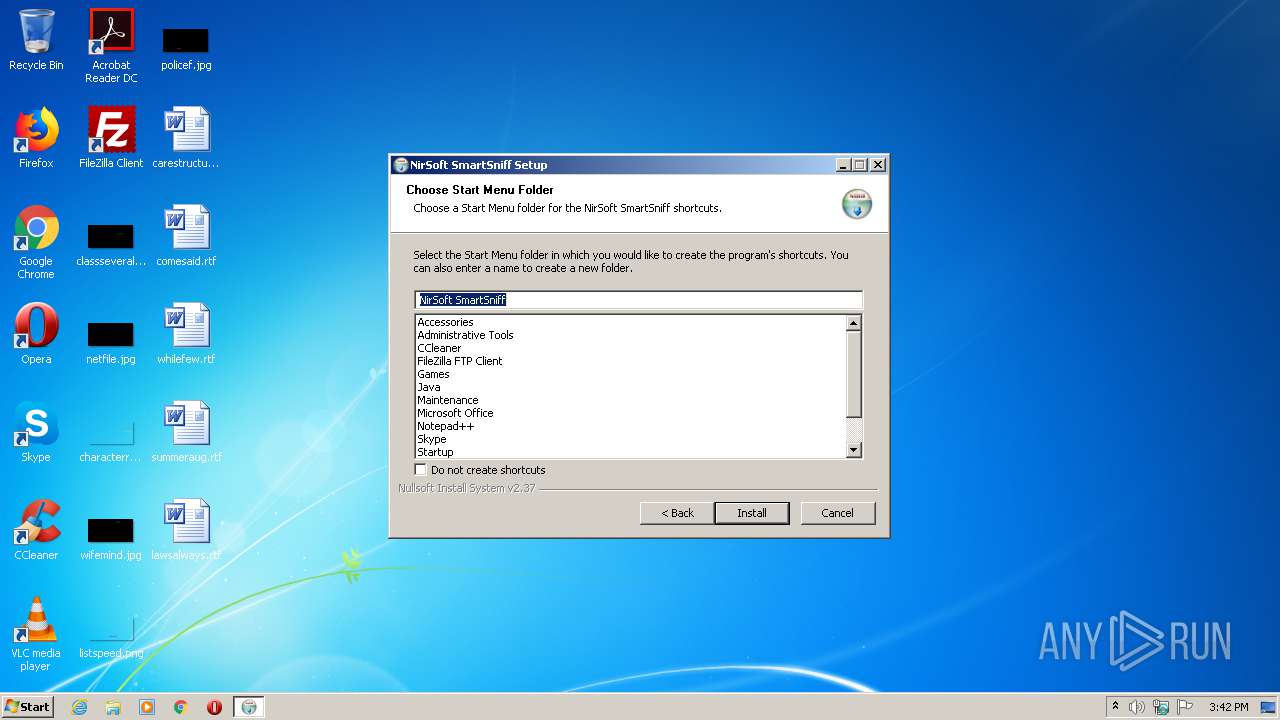Viewport: 1280px width, 720px height.
Task: Select the summeraug.rtf desktop file
Action: click(x=186, y=432)
